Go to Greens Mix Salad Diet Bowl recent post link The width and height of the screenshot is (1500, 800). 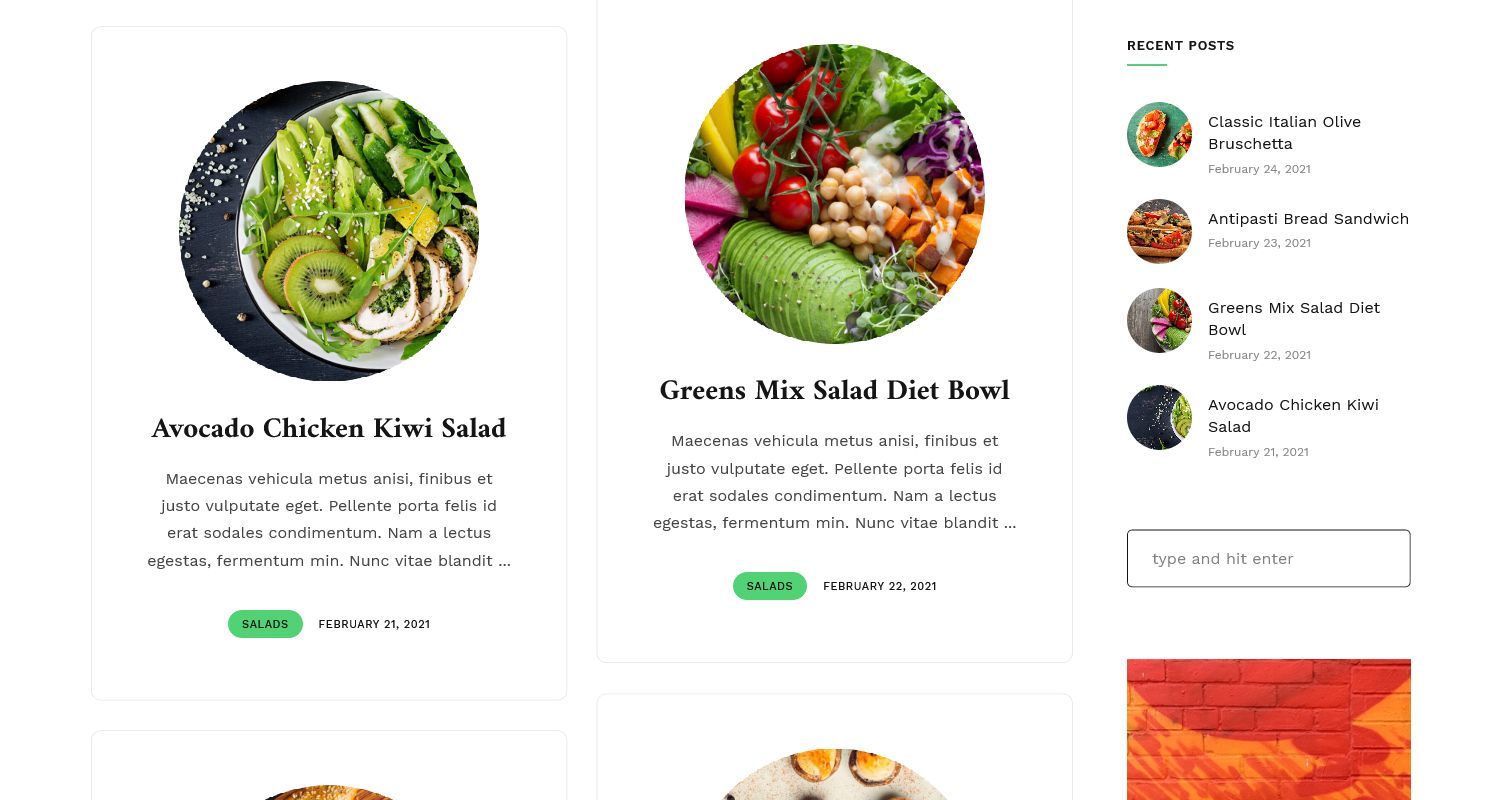[x=1294, y=318]
